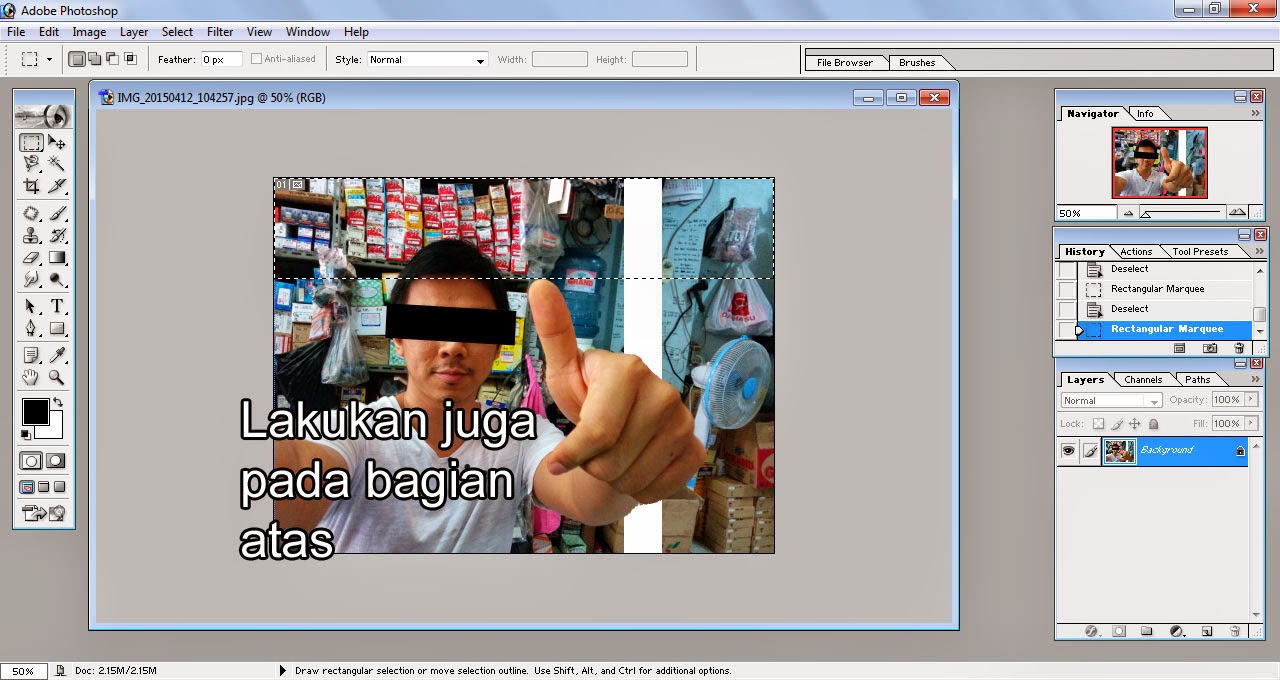Screen dimensions: 1280x680
Task: Open the Opacity slider arrow
Action: click(1250, 399)
